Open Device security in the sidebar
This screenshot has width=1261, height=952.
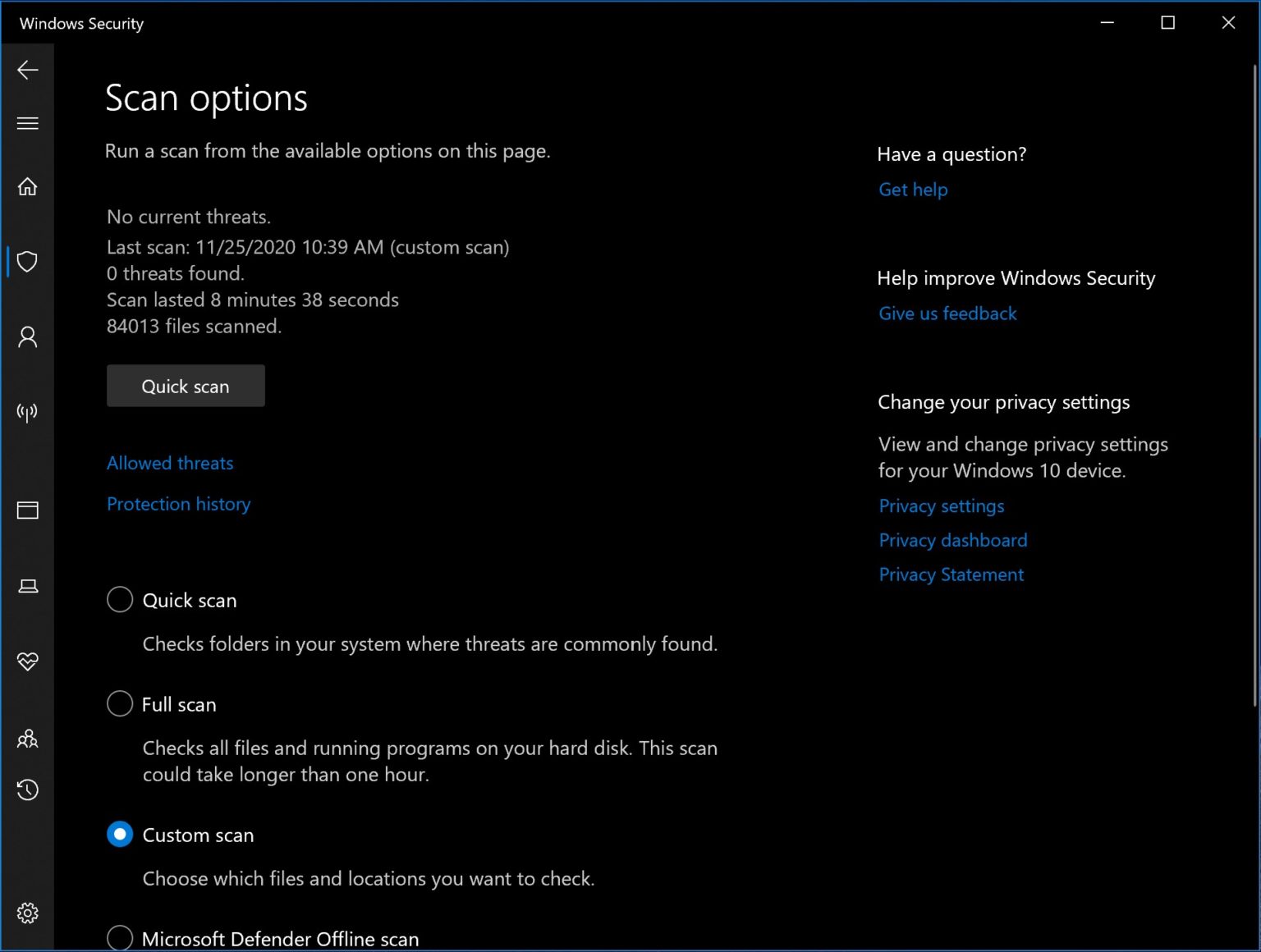click(28, 586)
